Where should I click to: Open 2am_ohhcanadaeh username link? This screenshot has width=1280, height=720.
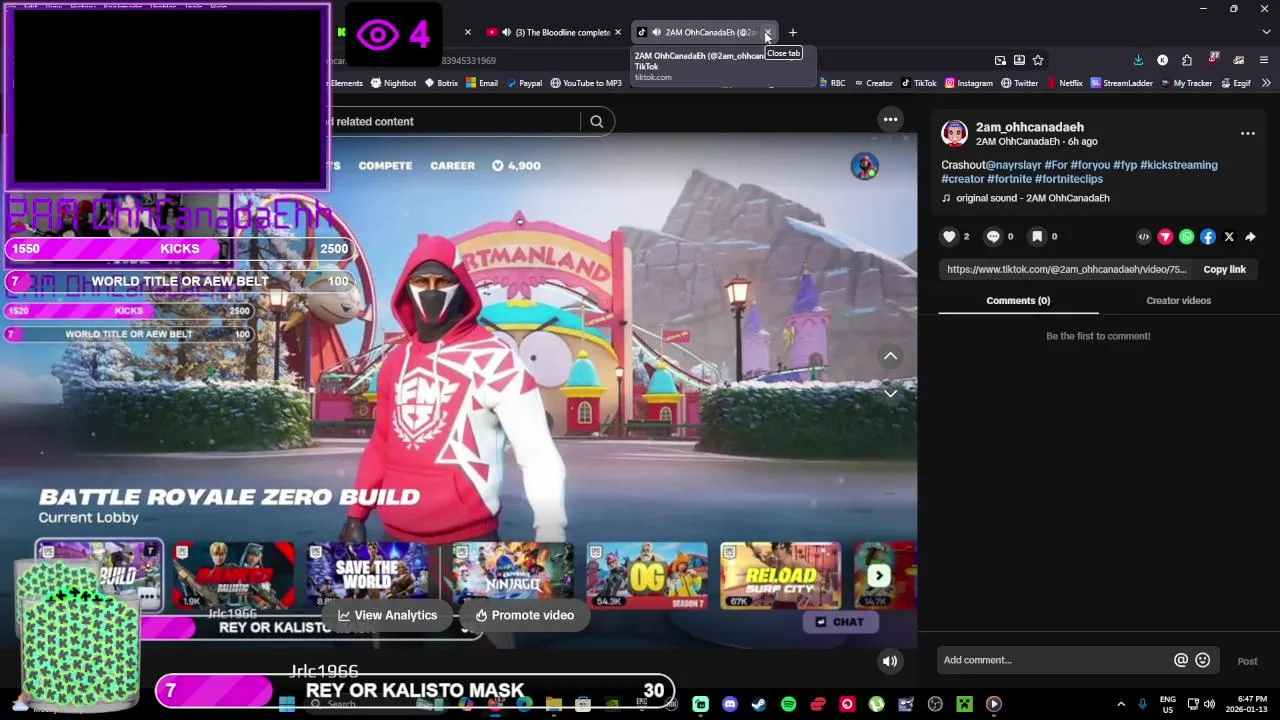point(1030,127)
